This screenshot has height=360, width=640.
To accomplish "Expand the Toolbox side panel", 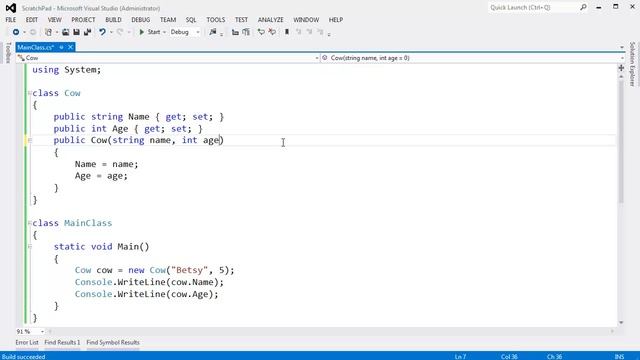I will (8, 53).
